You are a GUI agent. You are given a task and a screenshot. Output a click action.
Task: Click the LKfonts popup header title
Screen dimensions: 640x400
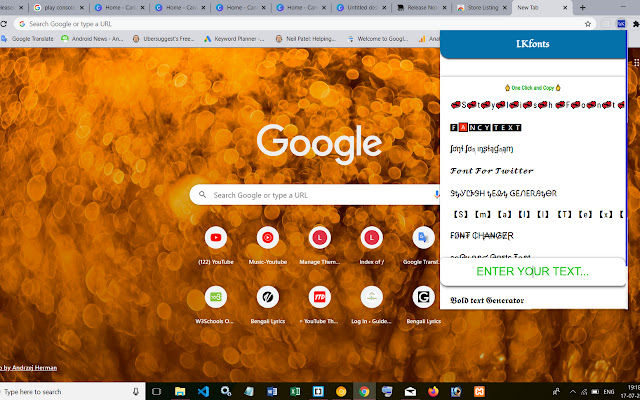(533, 44)
